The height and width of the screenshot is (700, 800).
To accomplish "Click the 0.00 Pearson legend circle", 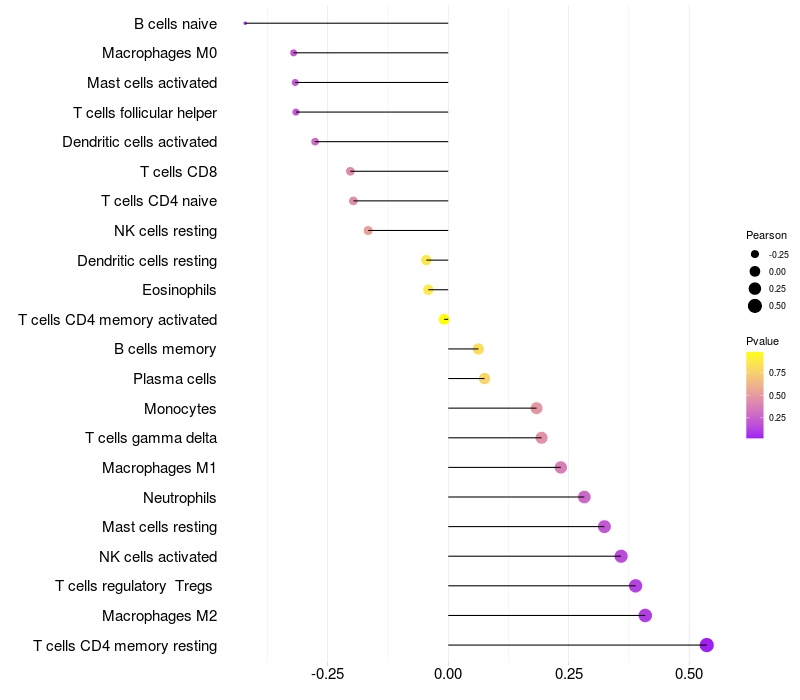I will pyautogui.click(x=755, y=271).
